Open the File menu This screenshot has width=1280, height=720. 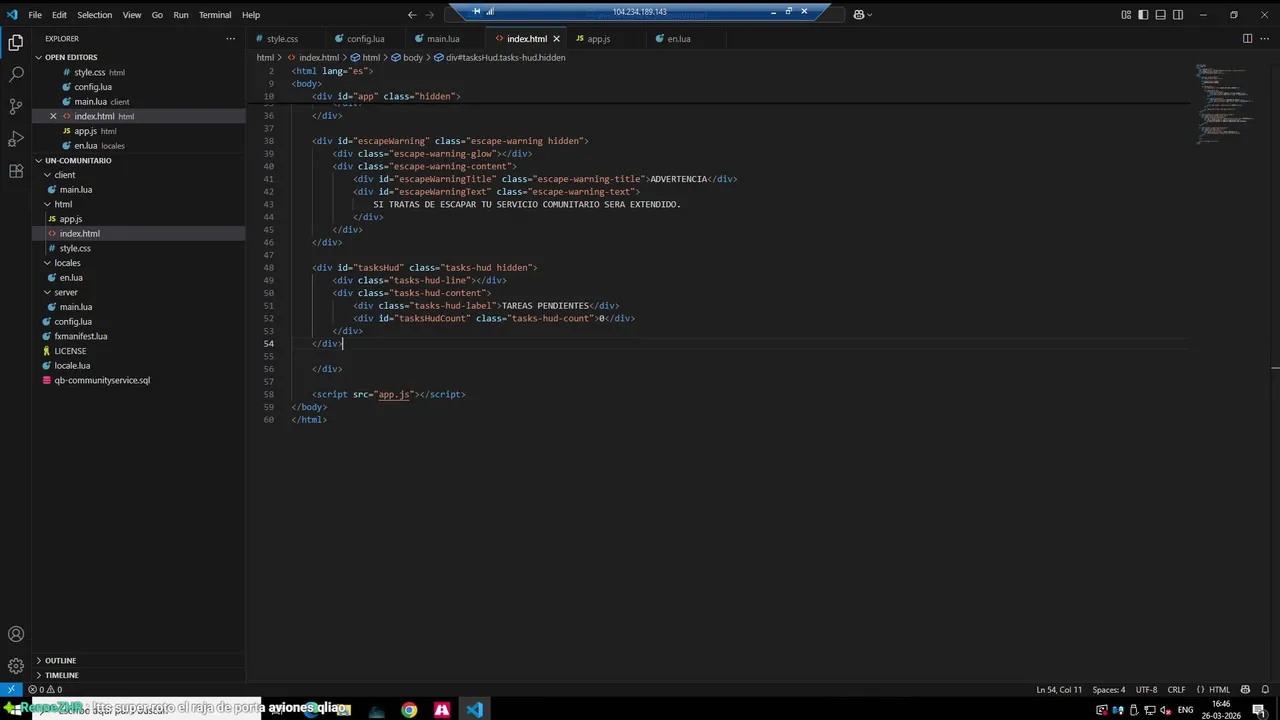(35, 15)
